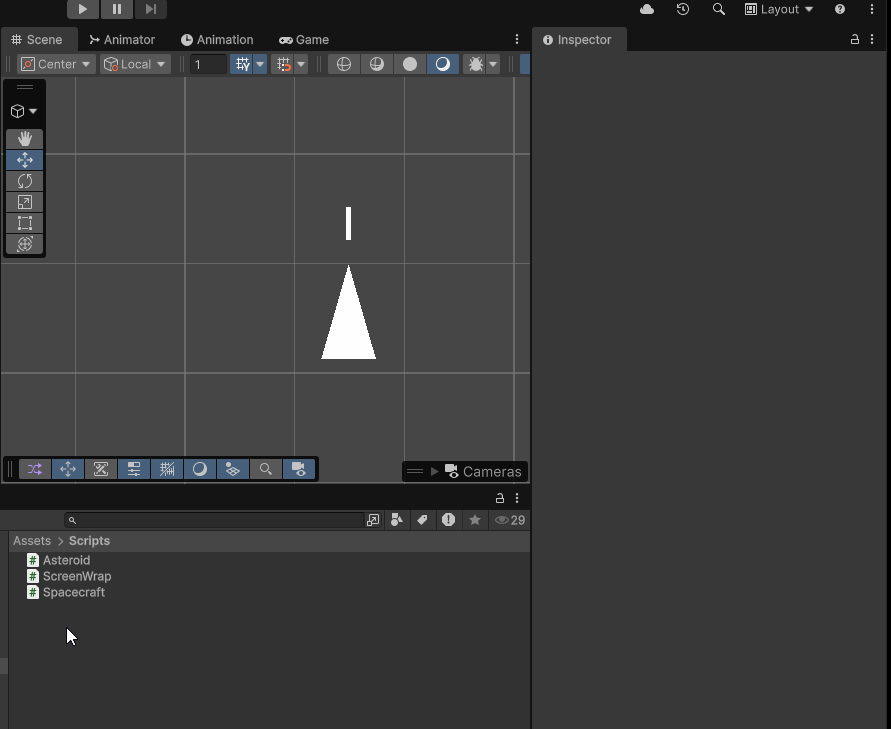Open grid snapping settings dropdown arrow
The width and height of the screenshot is (891, 729).
pos(301,64)
